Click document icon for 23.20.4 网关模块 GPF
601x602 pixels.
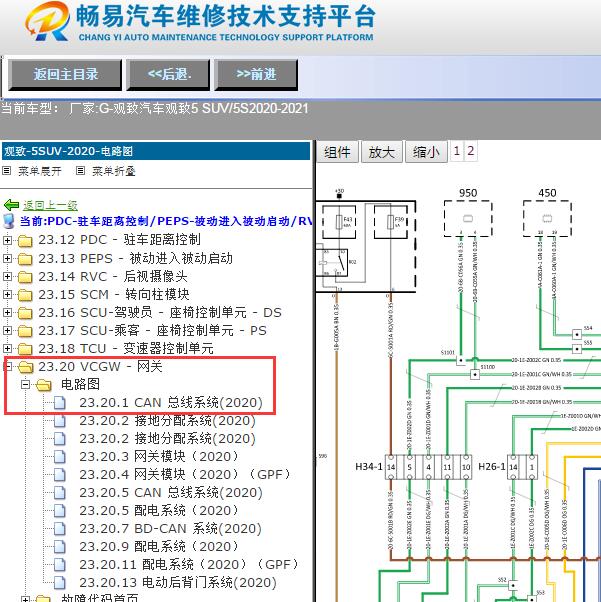[x=60, y=475]
